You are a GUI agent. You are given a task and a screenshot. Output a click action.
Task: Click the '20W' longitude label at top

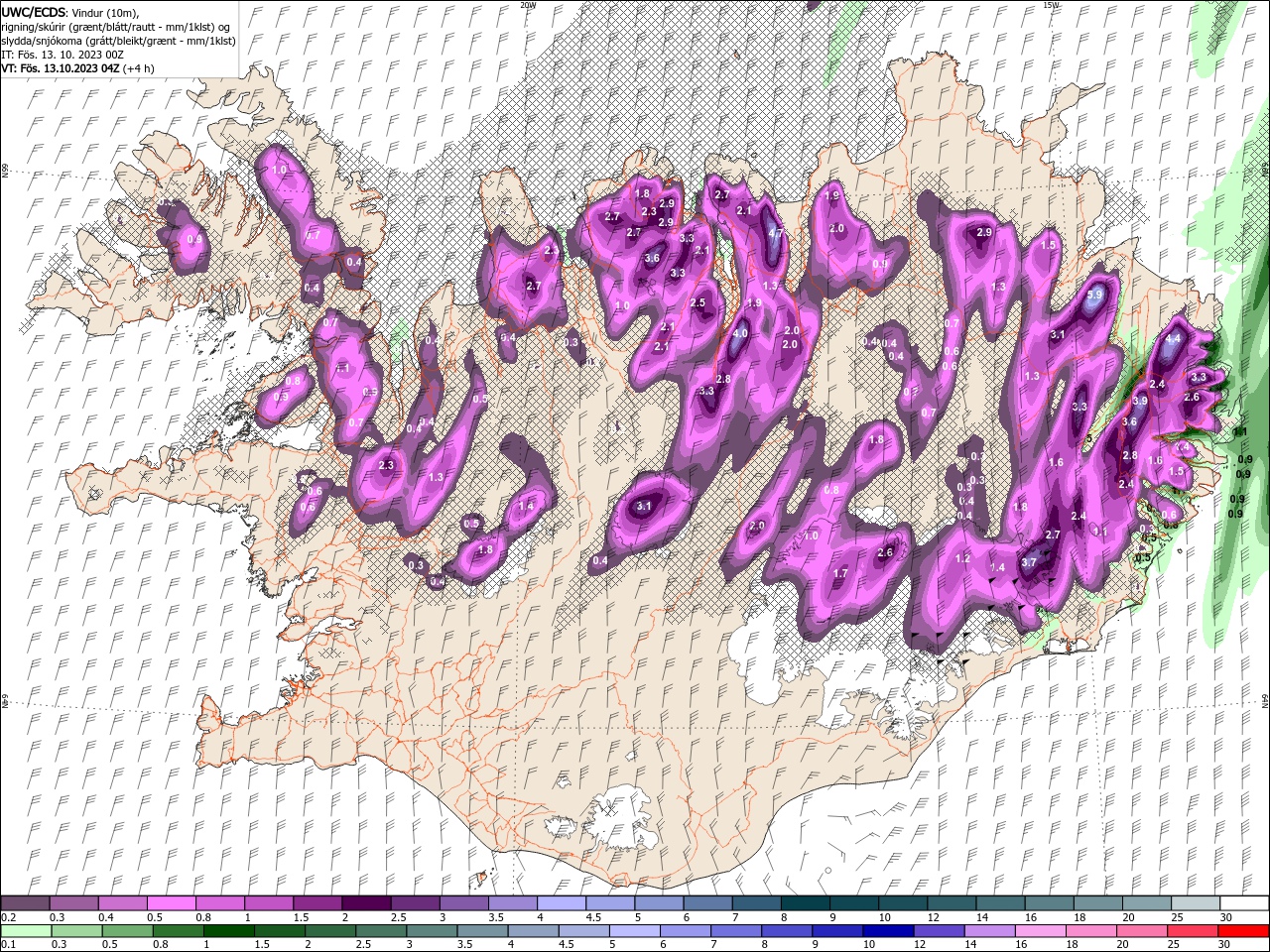[528, 5]
